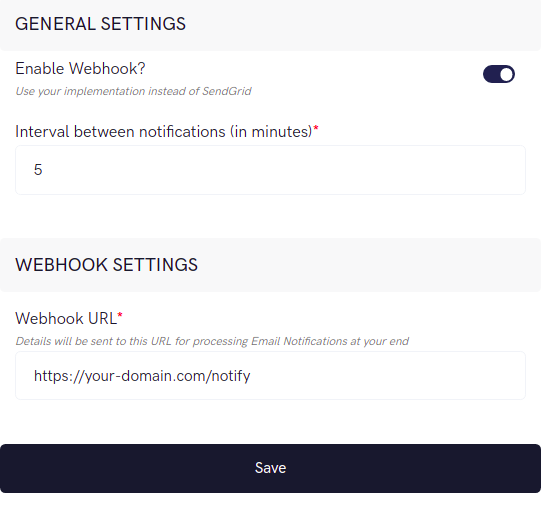Click the red asterisk beside Webhook URL
This screenshot has width=543, height=508.
[x=120, y=315]
